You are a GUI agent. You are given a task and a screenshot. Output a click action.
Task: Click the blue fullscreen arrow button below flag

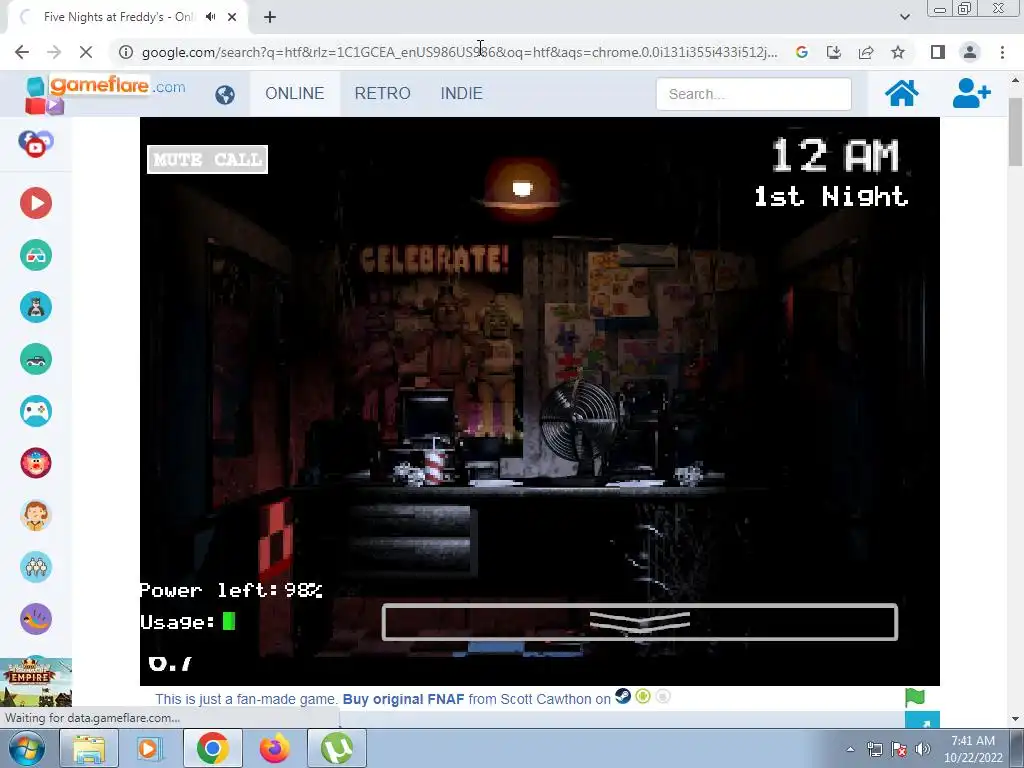pos(922,720)
